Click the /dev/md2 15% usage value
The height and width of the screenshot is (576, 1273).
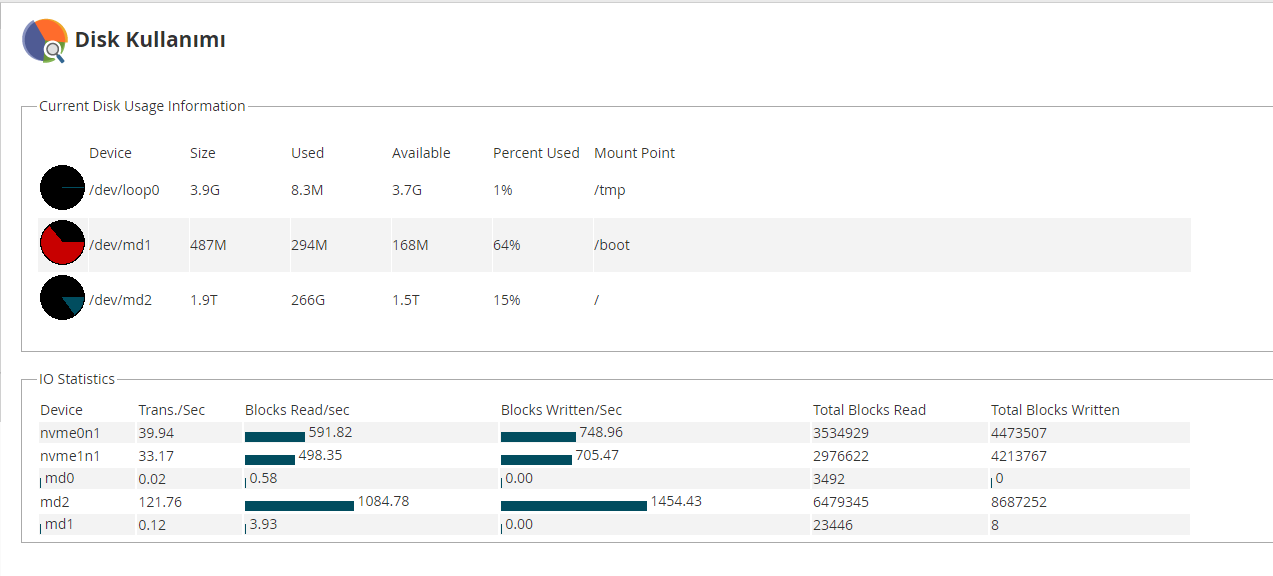(x=506, y=300)
